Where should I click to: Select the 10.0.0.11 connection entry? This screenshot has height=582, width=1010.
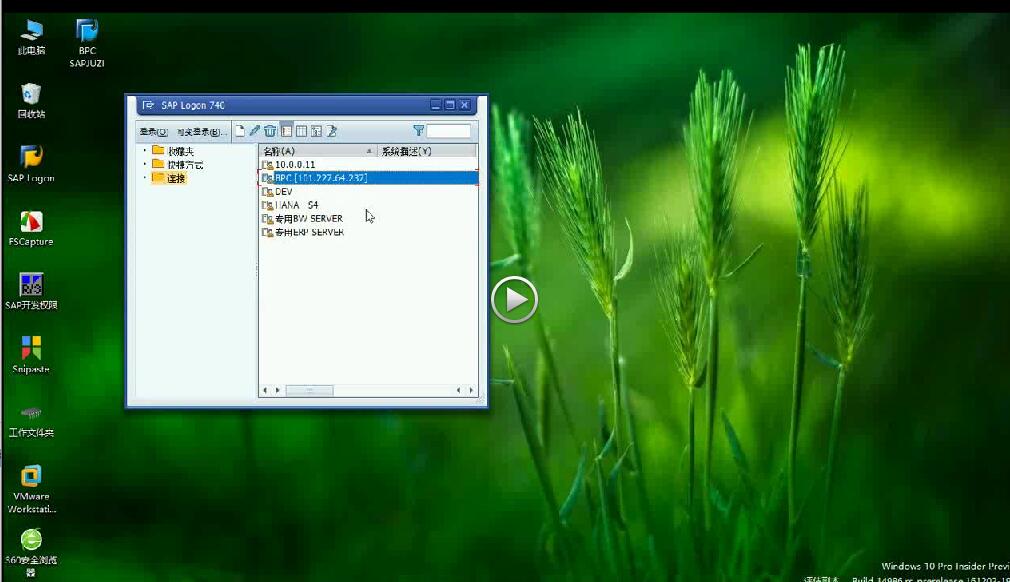(295, 164)
